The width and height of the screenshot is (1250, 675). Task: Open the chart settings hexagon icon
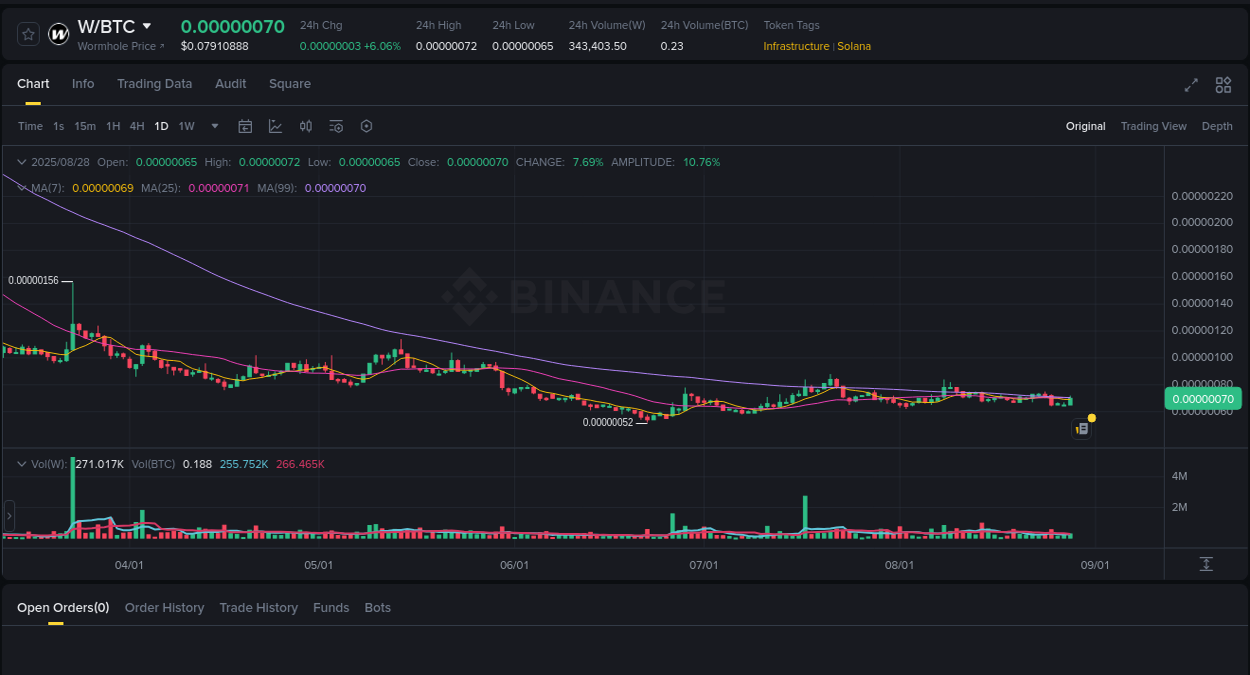pos(366,126)
